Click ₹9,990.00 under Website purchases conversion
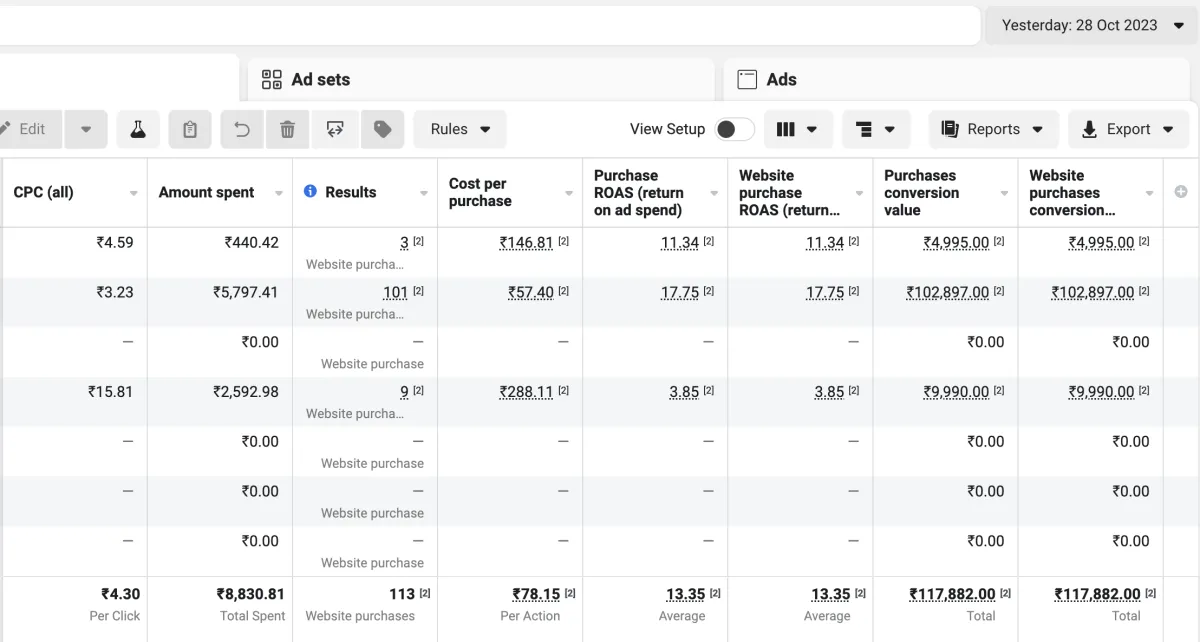1200x642 pixels. (x=1101, y=392)
